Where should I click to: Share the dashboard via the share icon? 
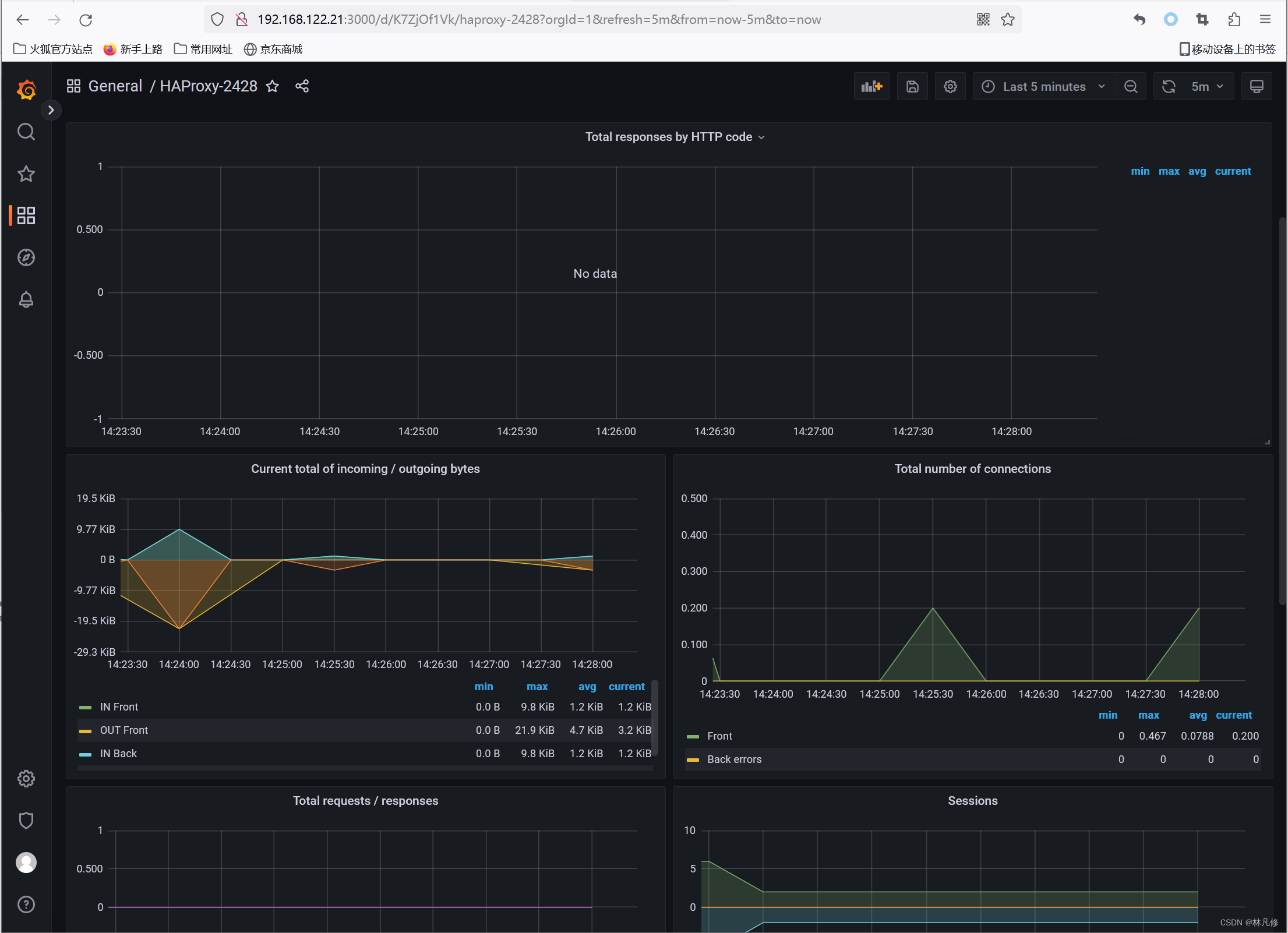[302, 86]
